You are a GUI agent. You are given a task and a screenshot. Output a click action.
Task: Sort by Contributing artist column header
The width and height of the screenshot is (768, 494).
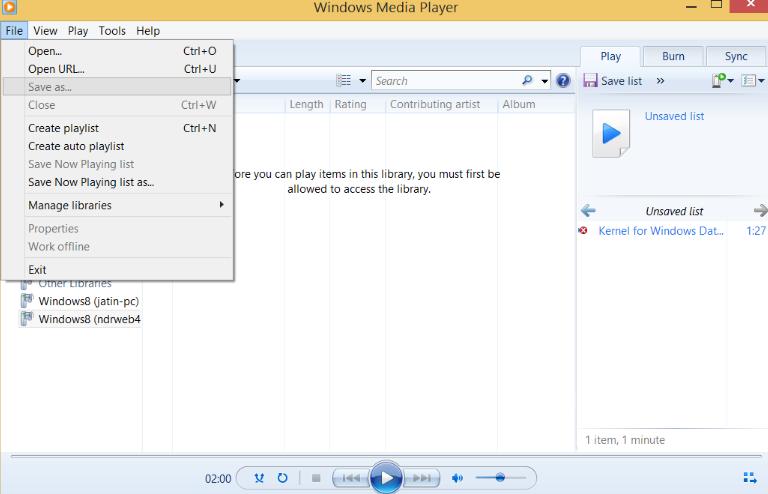tap(435, 104)
